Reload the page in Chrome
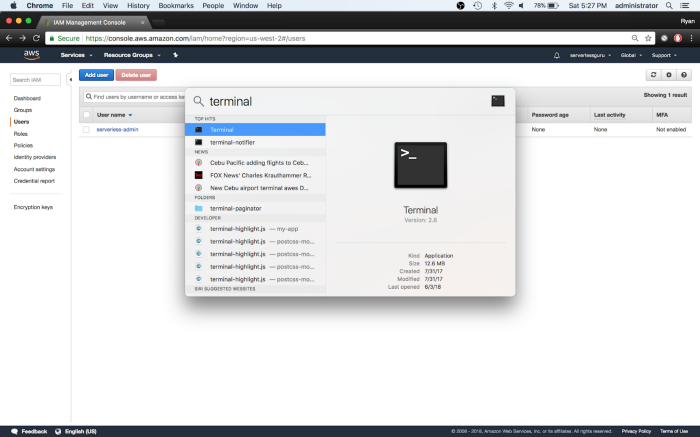Screen dimensions: 700x437 point(36,38)
